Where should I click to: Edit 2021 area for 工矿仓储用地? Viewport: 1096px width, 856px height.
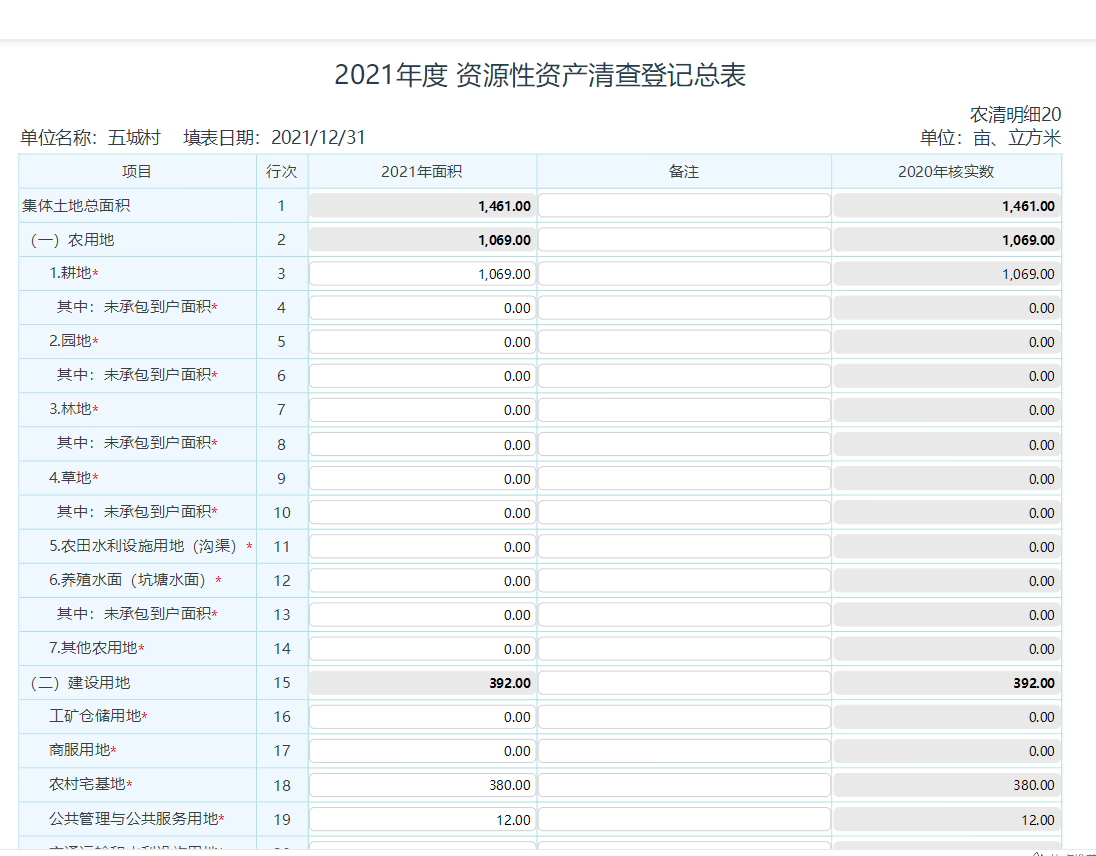pos(422,717)
